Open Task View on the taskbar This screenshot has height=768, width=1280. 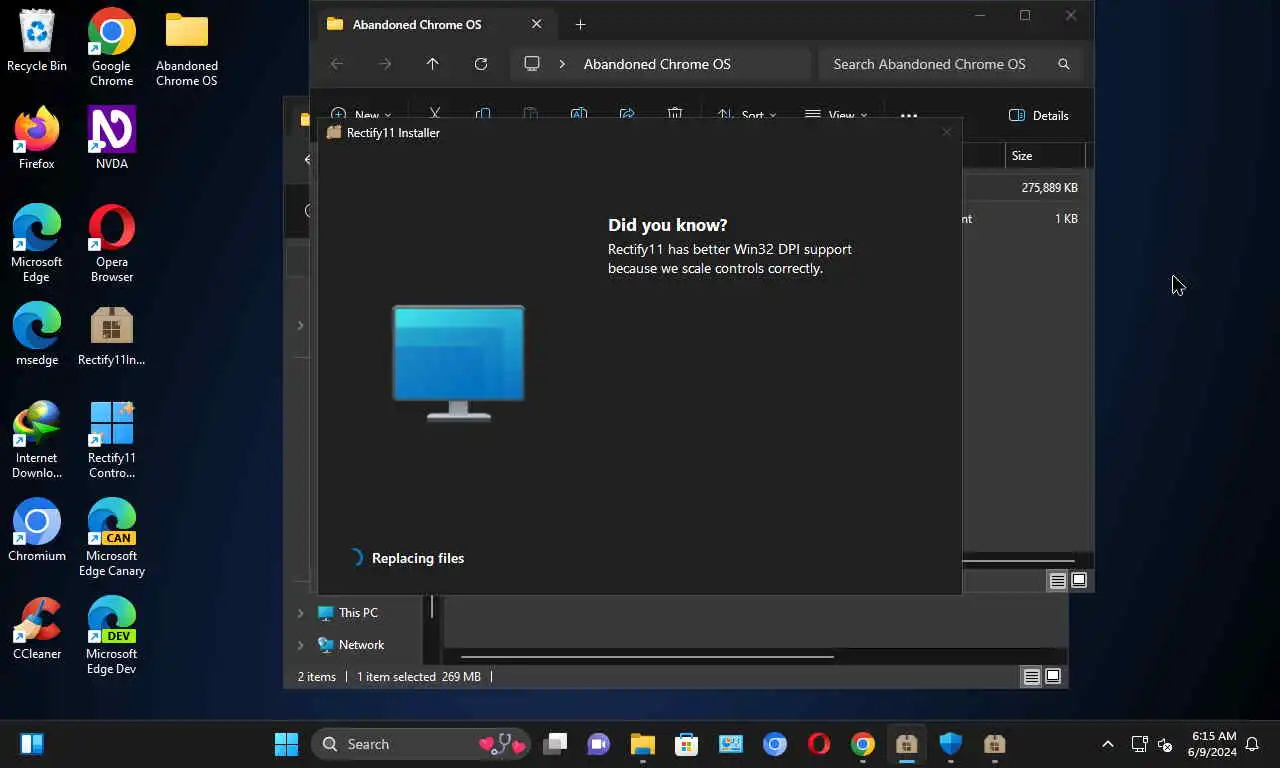click(555, 744)
